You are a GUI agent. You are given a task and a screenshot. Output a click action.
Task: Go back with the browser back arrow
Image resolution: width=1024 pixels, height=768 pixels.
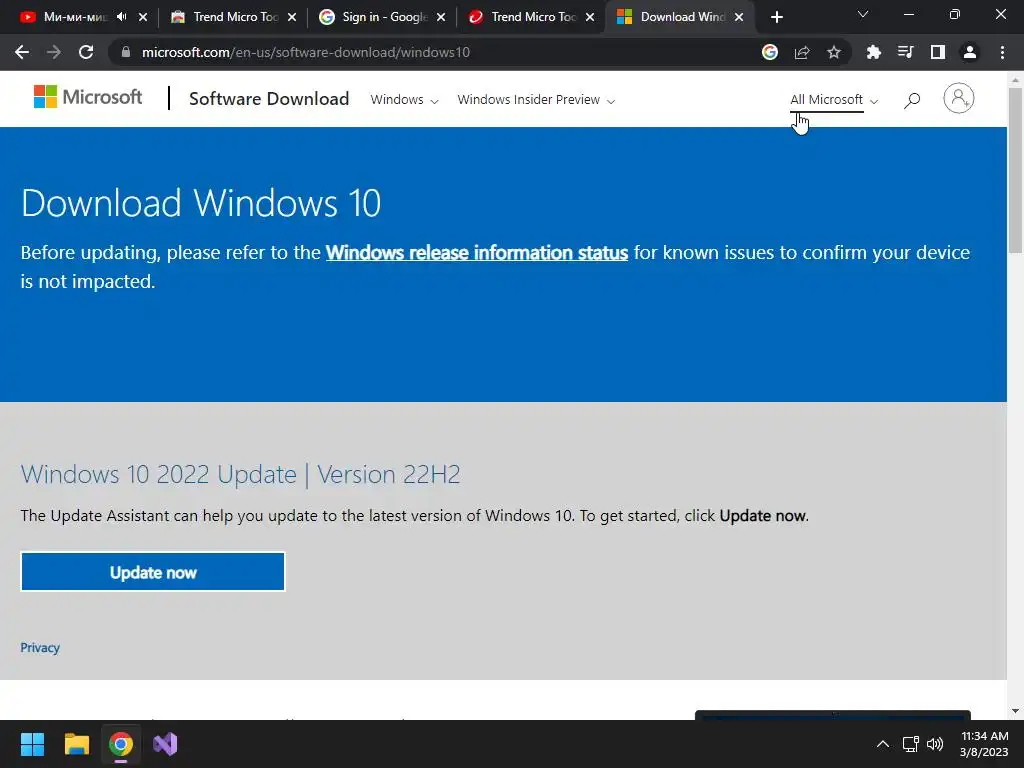[22, 52]
